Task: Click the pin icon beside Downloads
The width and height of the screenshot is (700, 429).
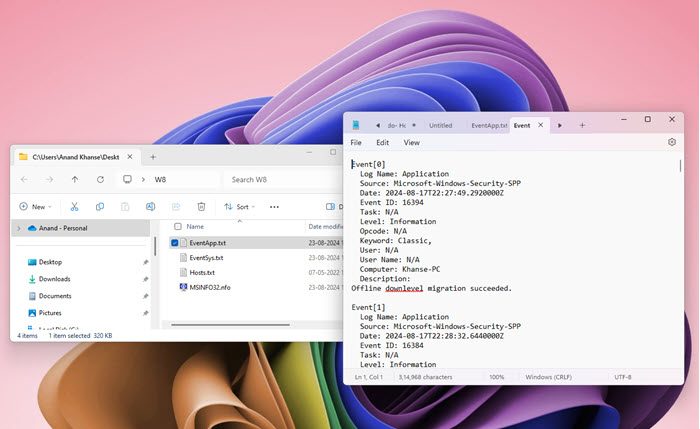Action: click(146, 279)
